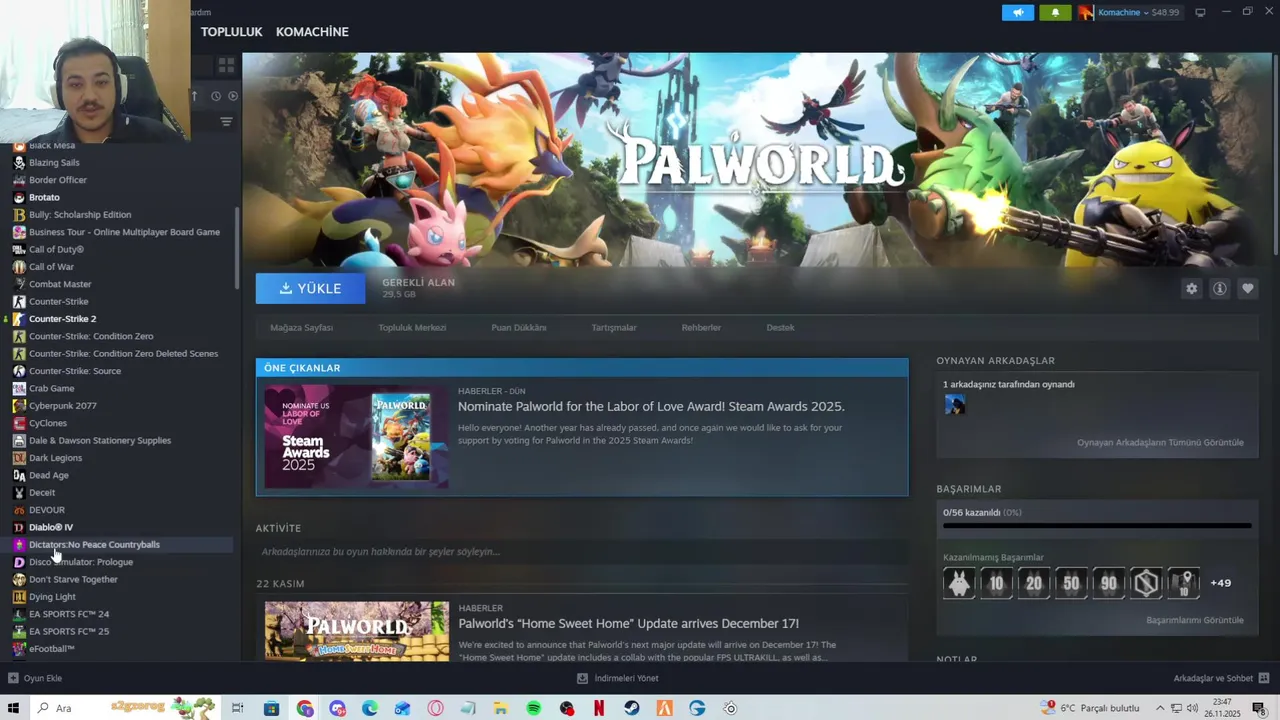Switch library to grid view icon
This screenshot has width=1280, height=720.
point(226,65)
